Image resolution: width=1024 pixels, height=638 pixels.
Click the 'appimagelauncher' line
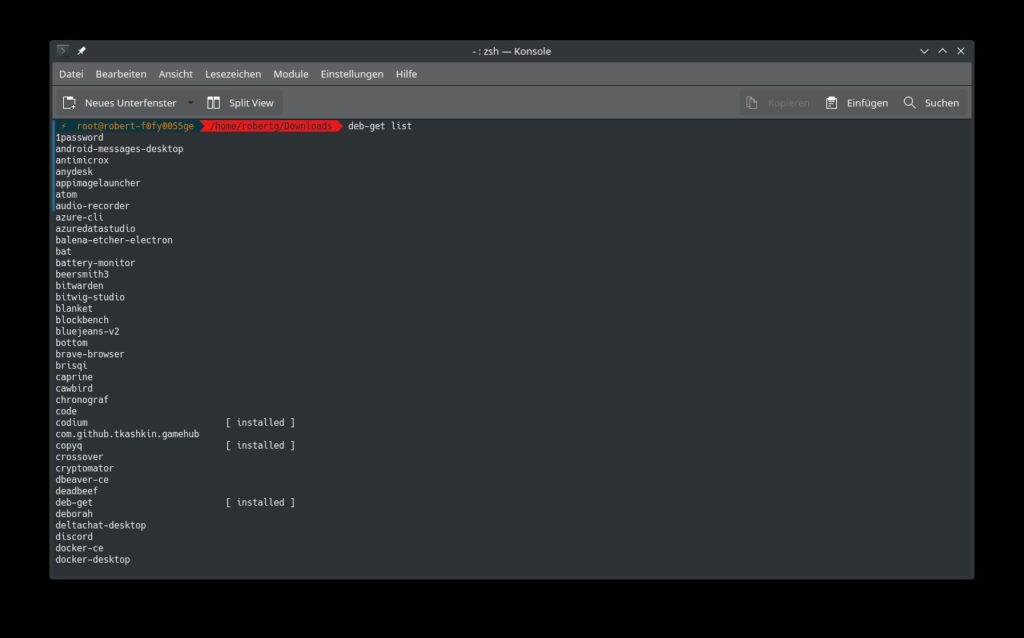(x=97, y=183)
